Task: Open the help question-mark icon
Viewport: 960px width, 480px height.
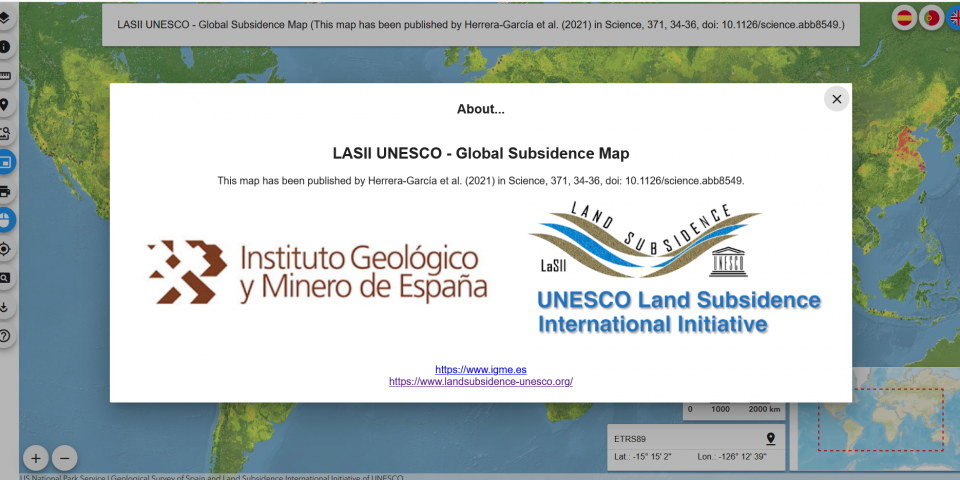Action: pyautogui.click(x=4, y=336)
